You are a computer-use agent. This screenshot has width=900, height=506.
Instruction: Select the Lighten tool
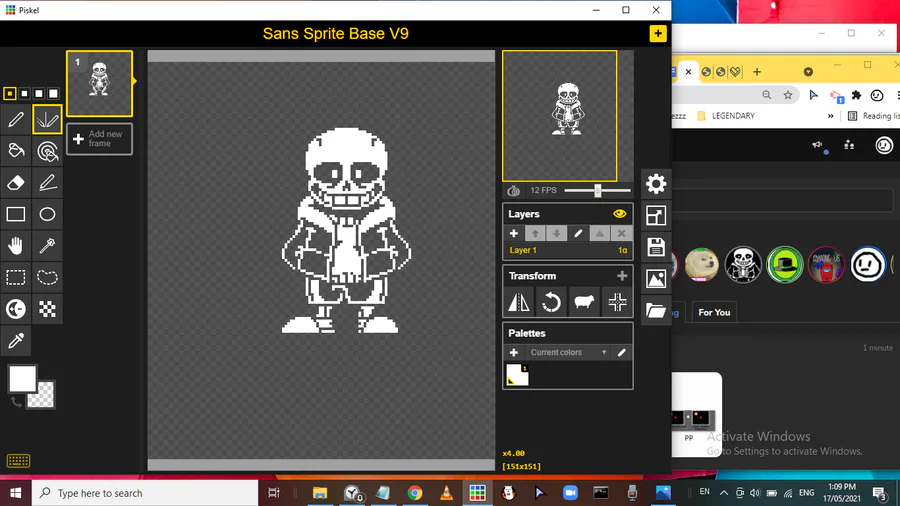click(x=16, y=309)
